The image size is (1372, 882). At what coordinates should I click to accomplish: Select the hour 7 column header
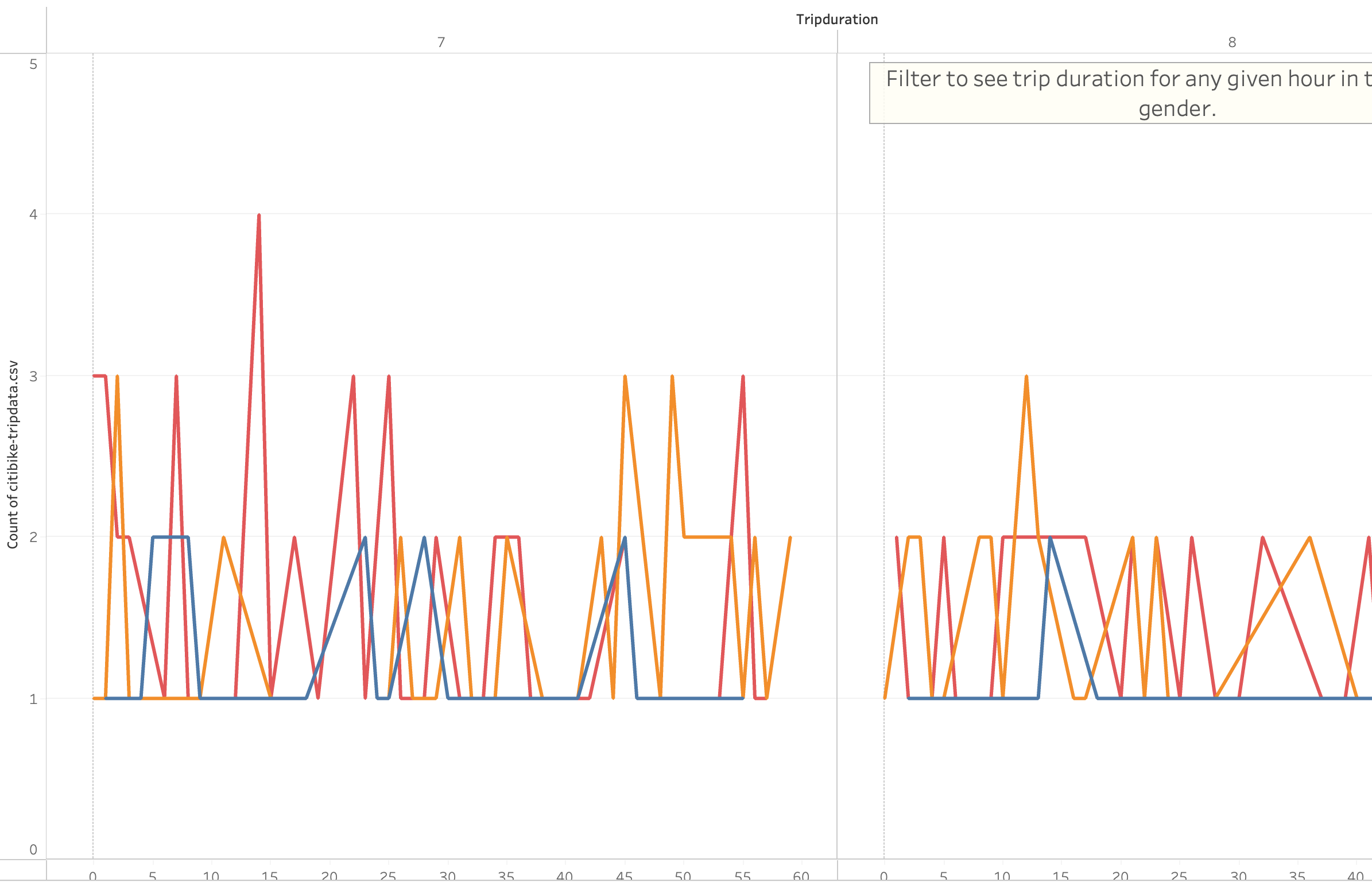pos(441,42)
